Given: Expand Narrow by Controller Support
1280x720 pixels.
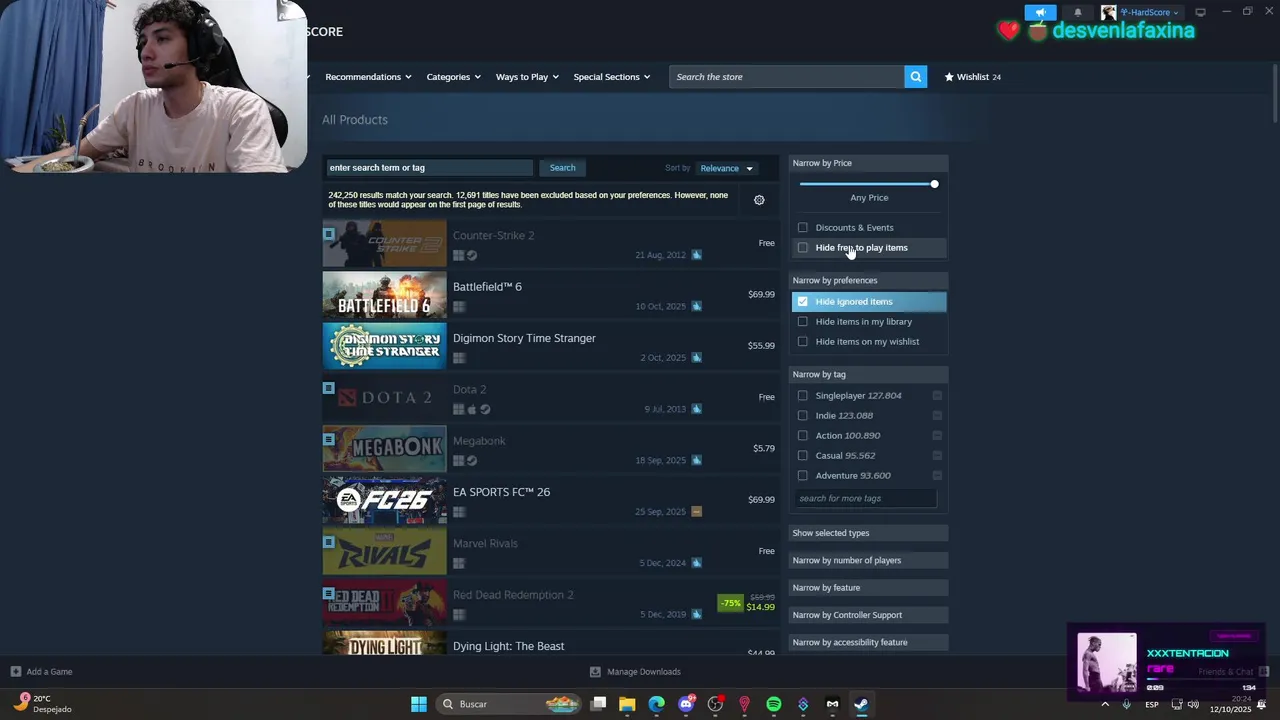Looking at the screenshot, I should pyautogui.click(x=869, y=615).
